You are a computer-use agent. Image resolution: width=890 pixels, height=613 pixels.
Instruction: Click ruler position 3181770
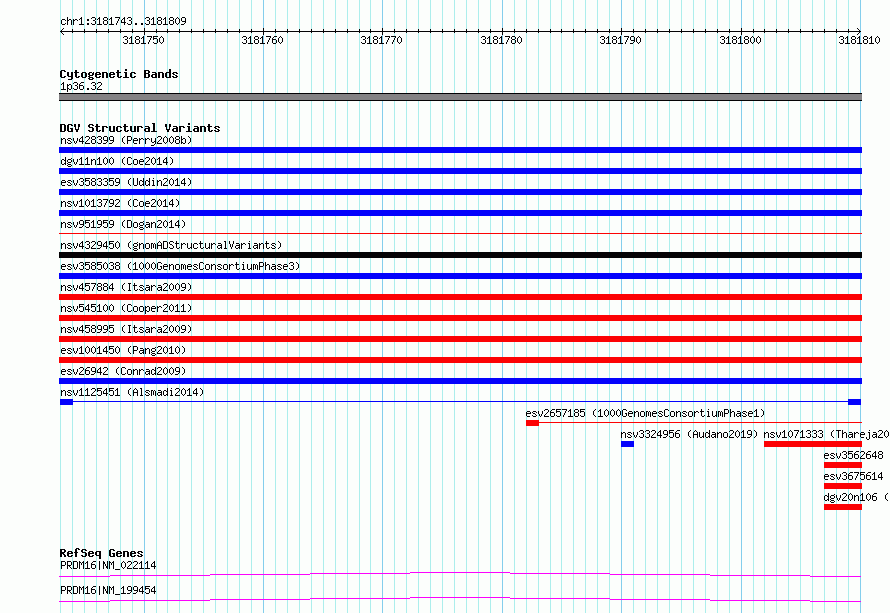click(x=381, y=40)
